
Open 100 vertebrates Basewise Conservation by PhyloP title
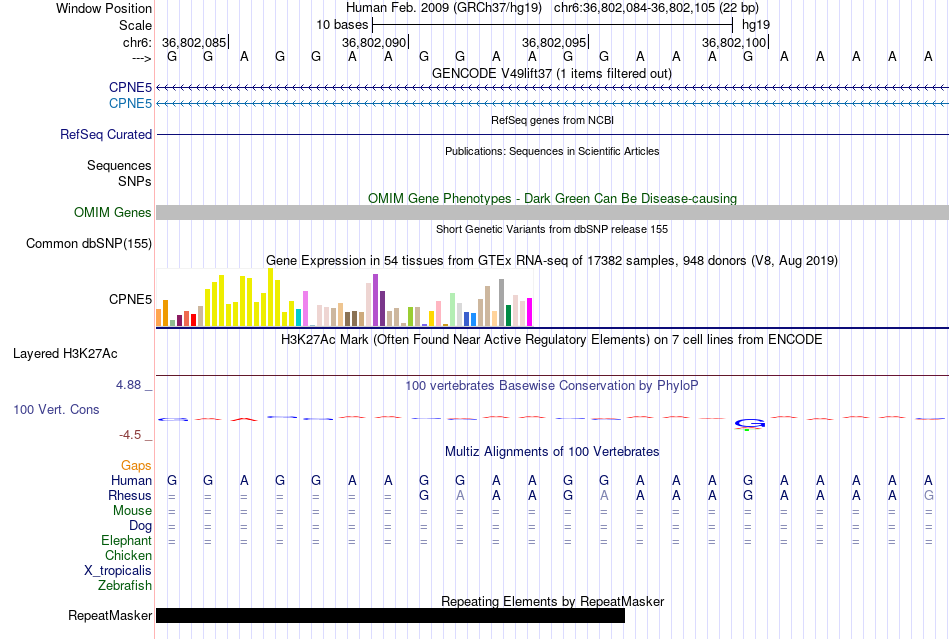click(x=551, y=385)
